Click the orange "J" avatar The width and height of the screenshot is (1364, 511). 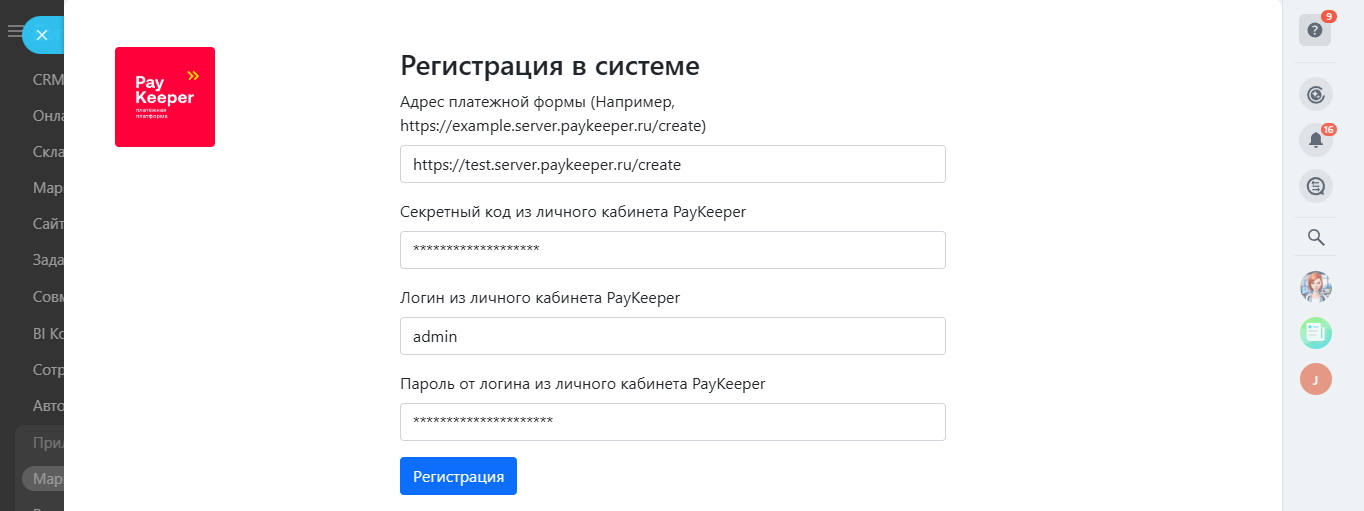[1316, 379]
